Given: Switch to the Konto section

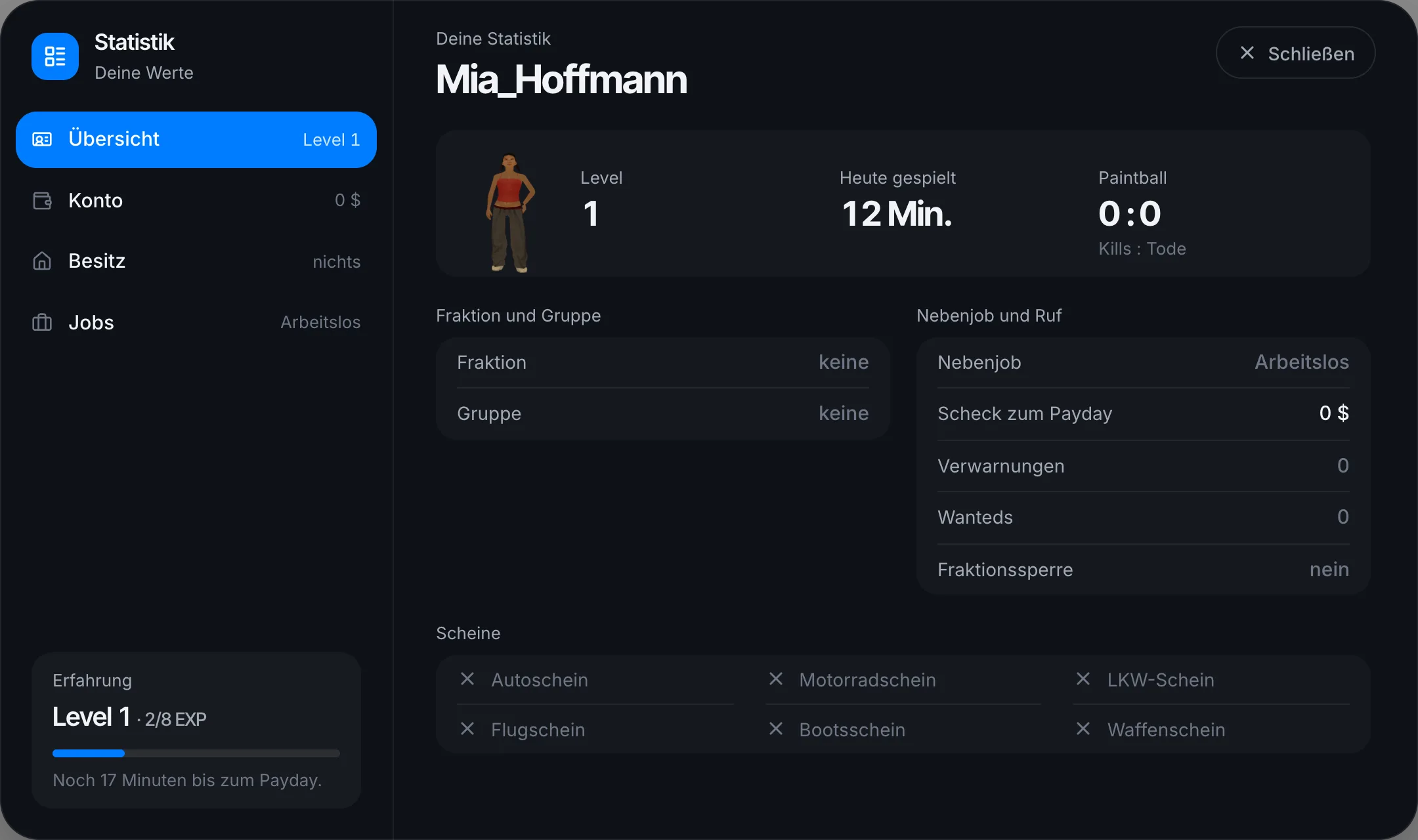Looking at the screenshot, I should 196,201.
